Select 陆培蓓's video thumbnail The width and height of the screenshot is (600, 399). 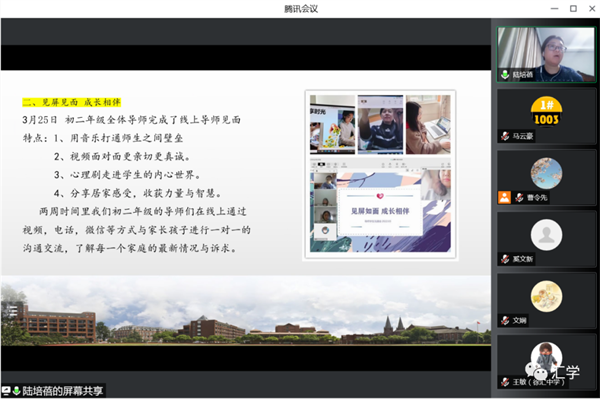[546, 54]
